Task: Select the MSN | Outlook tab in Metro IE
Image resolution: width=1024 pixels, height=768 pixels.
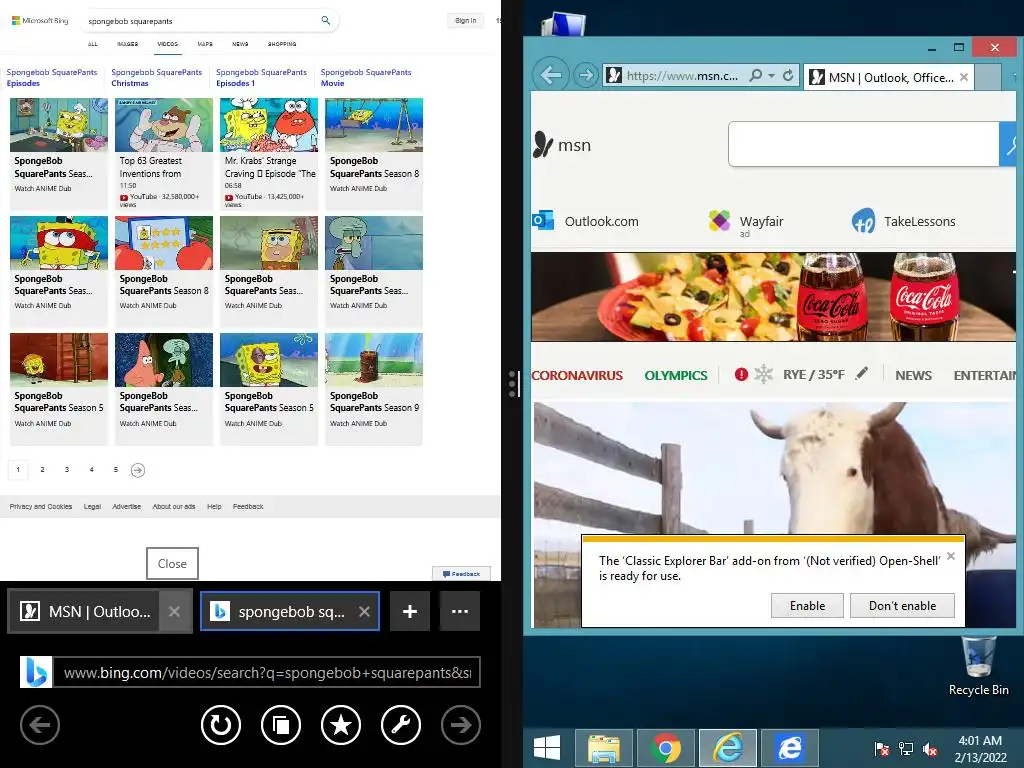Action: point(85,611)
